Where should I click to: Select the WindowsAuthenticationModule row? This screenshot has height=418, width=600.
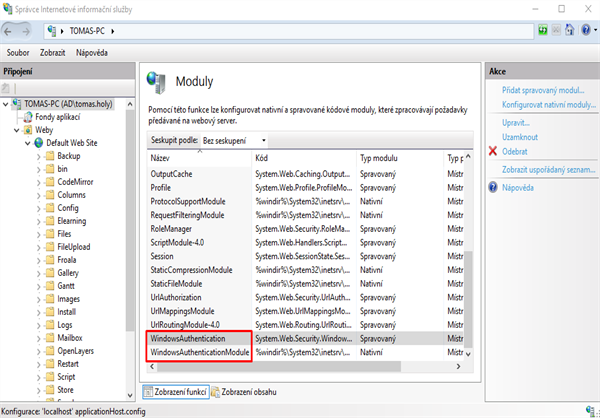(305, 352)
